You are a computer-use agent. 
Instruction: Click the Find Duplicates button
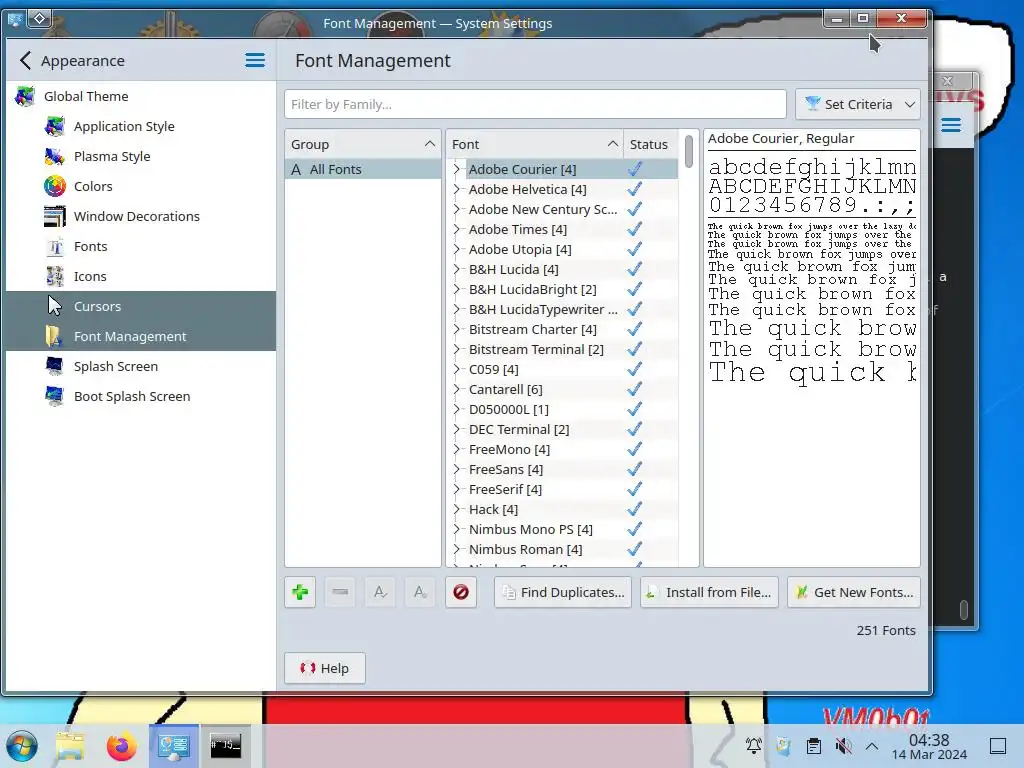tap(563, 592)
